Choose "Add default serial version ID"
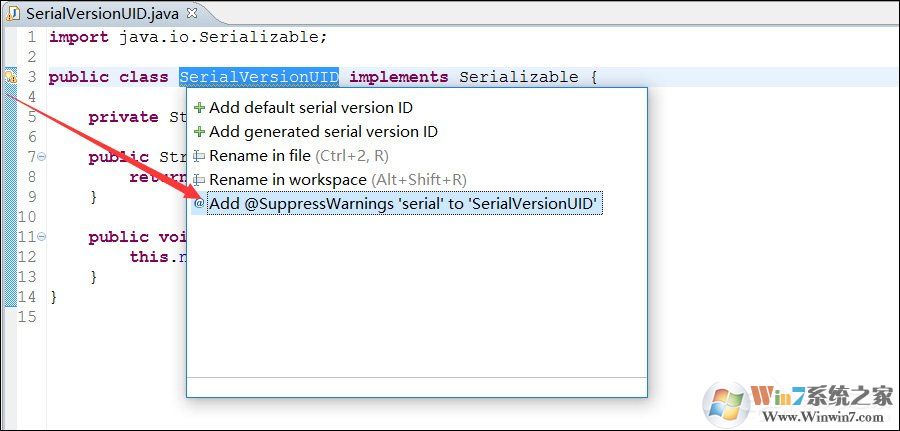Viewport: 900px width, 431px height. click(311, 108)
